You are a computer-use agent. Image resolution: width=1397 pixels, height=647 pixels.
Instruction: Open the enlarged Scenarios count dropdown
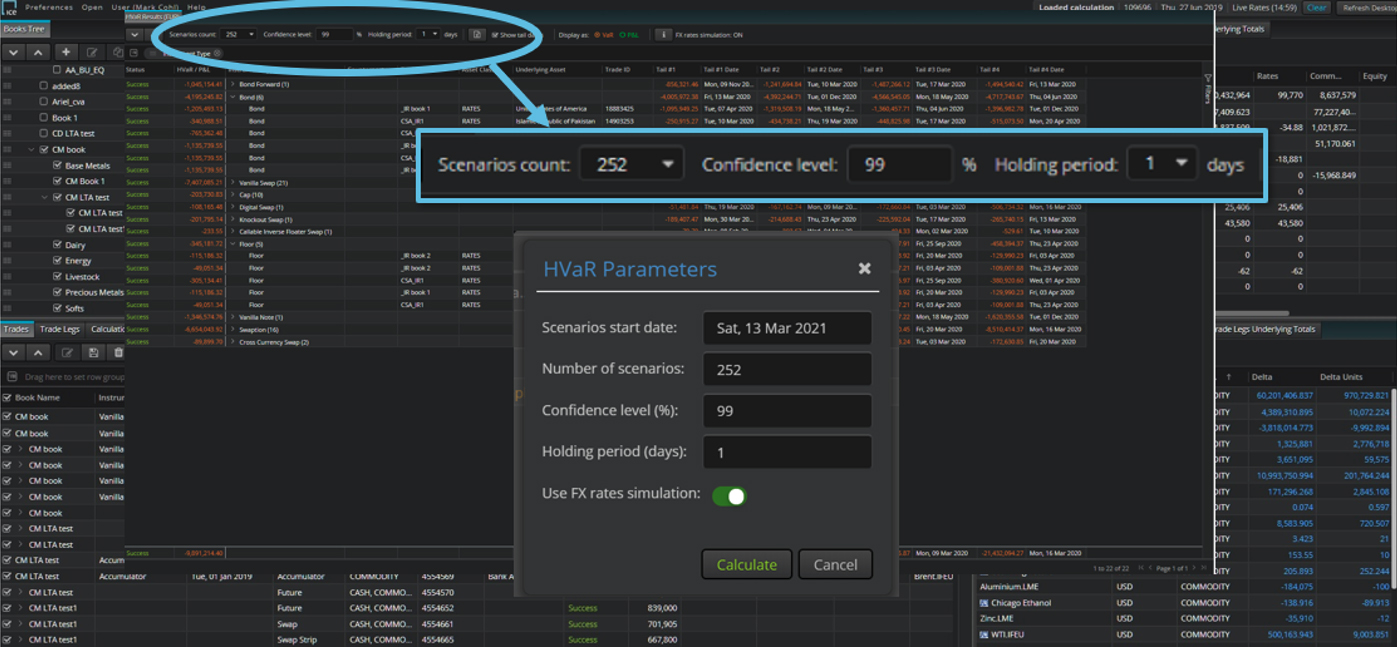(x=631, y=164)
